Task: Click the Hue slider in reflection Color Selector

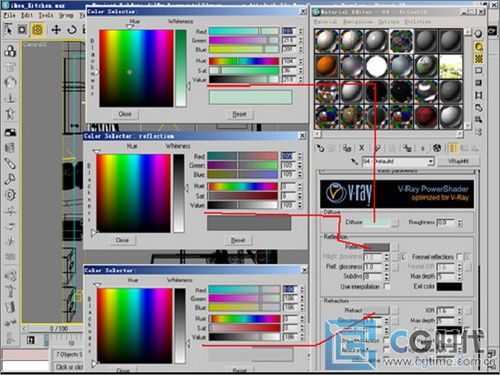Action: (x=243, y=186)
